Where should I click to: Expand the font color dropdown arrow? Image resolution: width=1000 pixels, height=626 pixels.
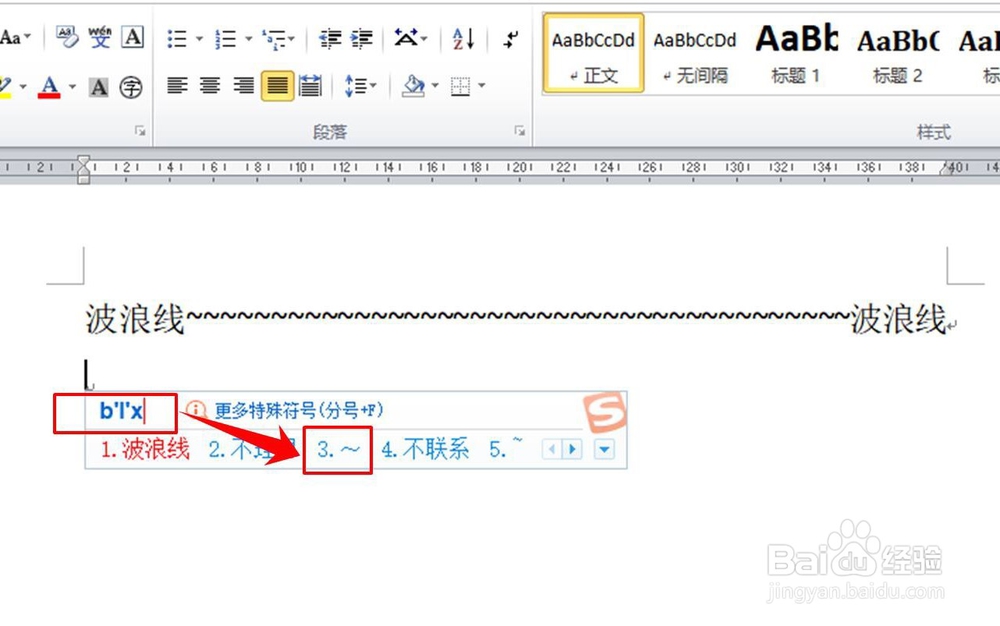[72, 86]
